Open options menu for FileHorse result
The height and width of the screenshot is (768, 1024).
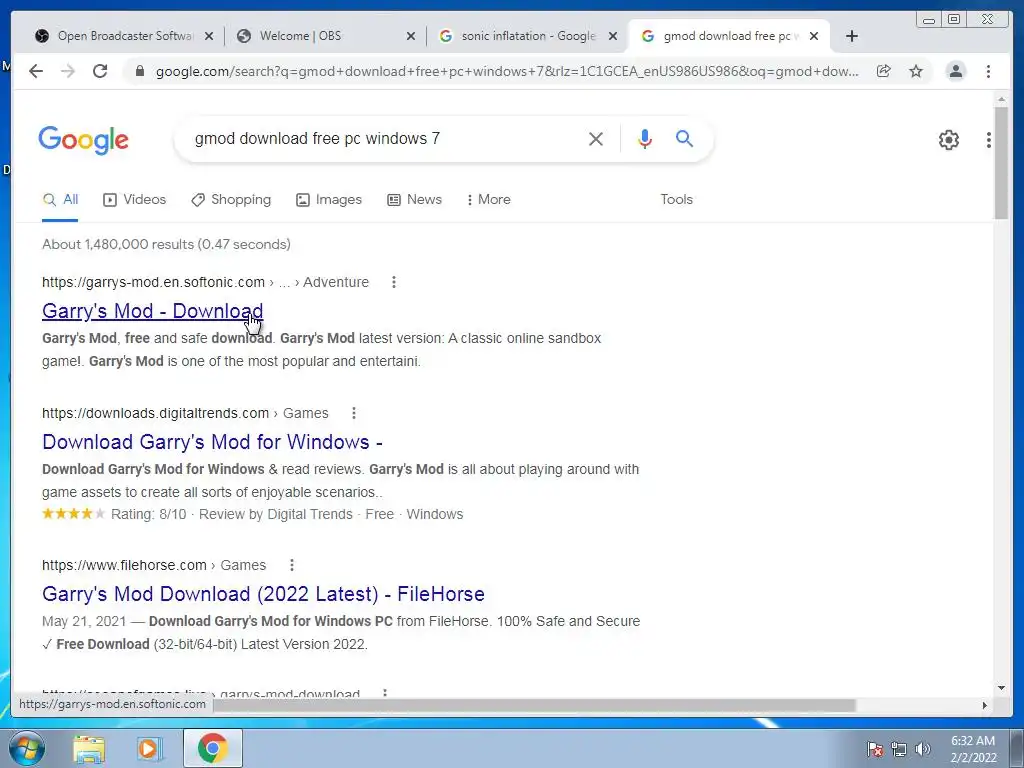pos(292,566)
